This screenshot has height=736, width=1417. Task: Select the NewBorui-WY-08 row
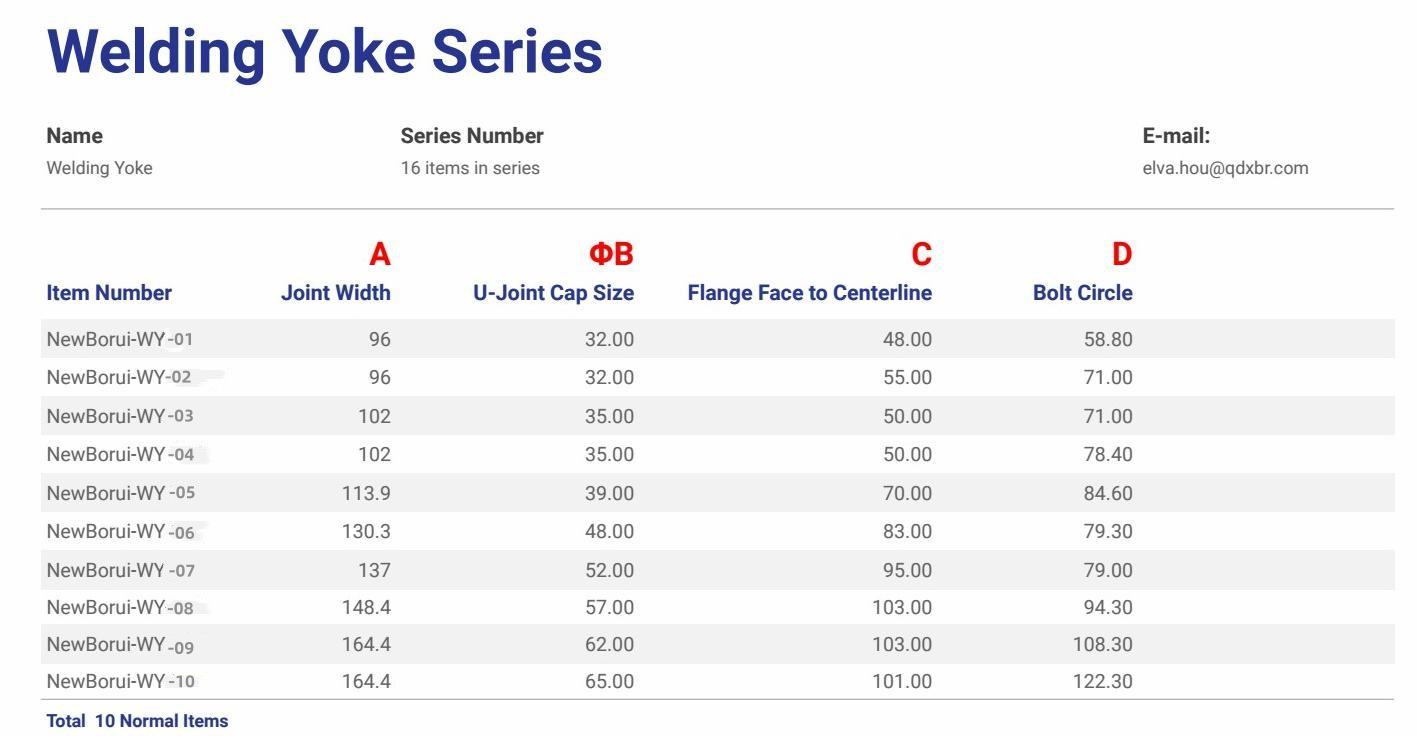tap(718, 607)
